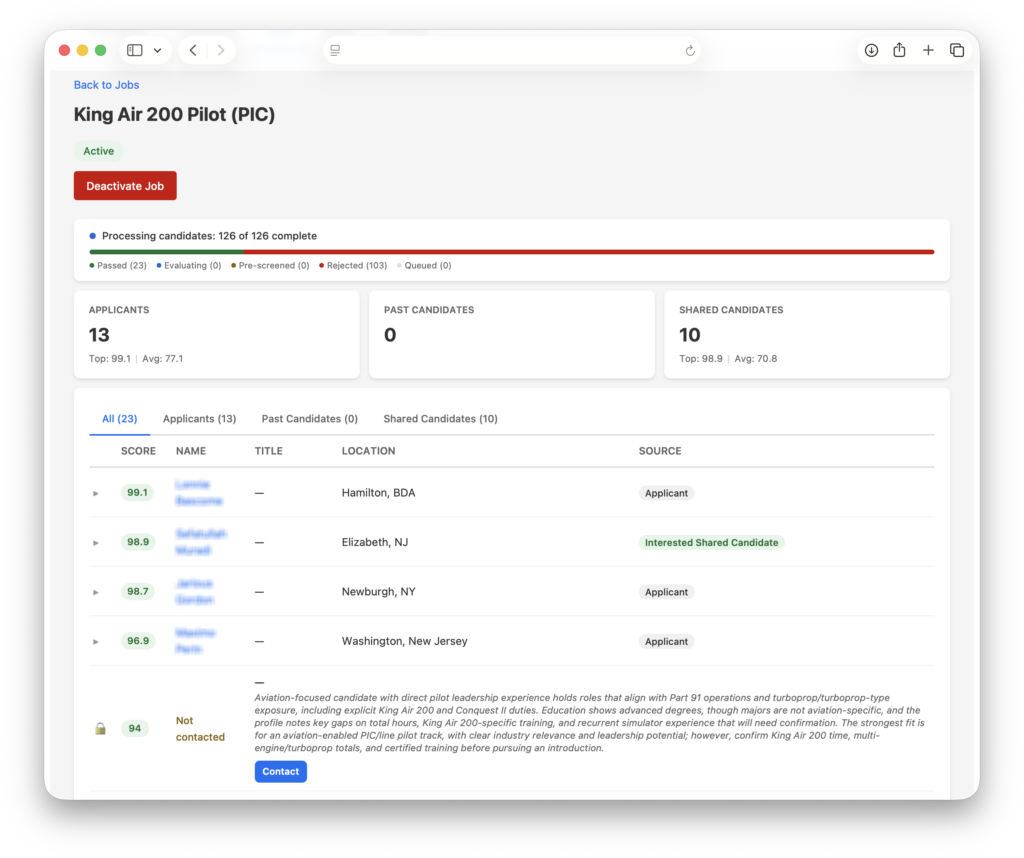Image resolution: width=1024 pixels, height=858 pixels.
Task: Click the NAME column header
Action: point(191,451)
